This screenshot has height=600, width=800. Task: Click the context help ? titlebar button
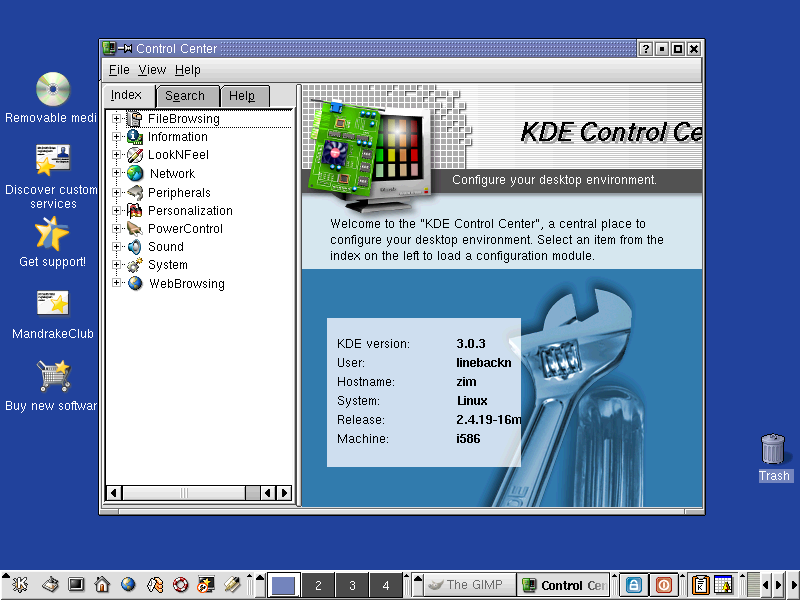click(645, 48)
